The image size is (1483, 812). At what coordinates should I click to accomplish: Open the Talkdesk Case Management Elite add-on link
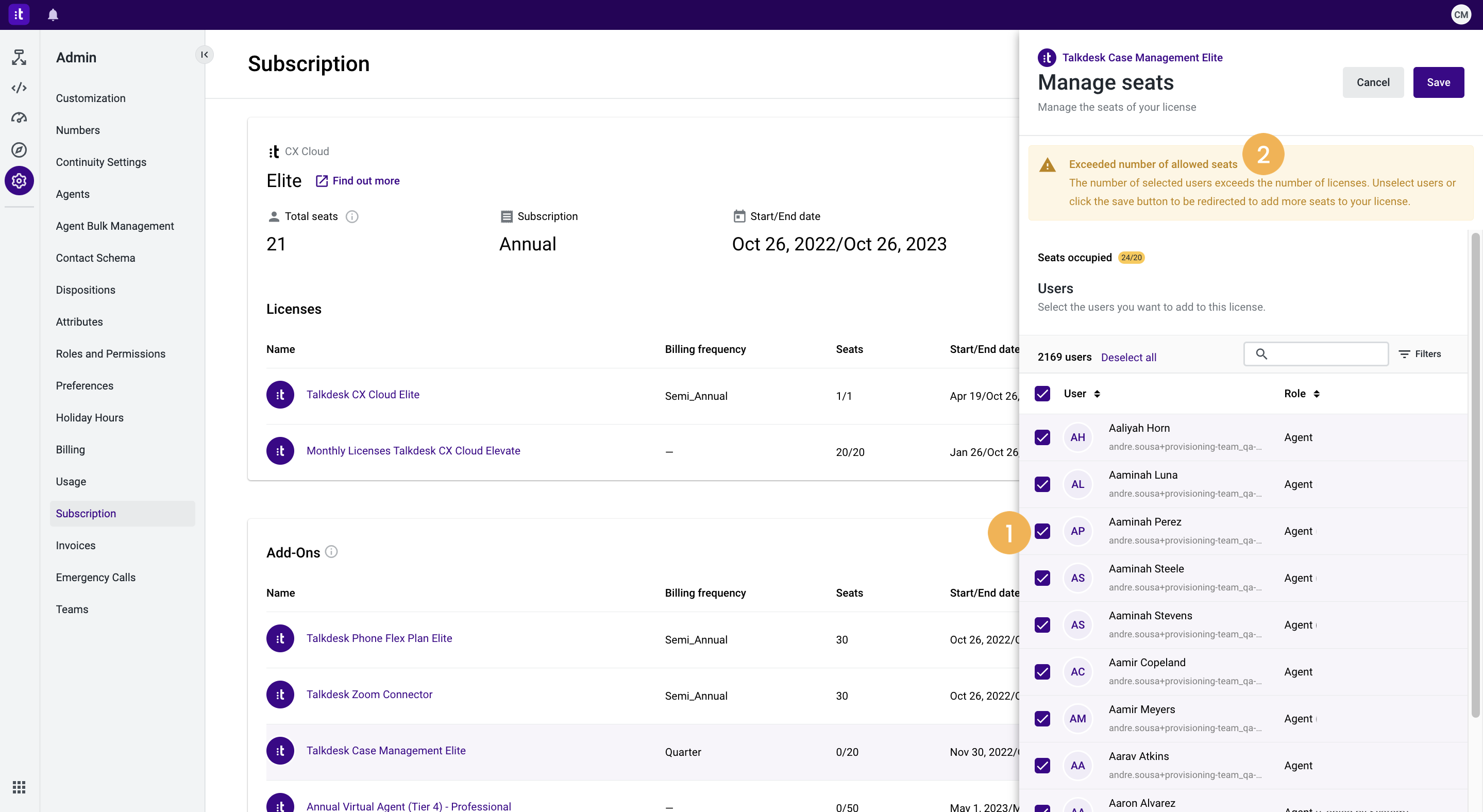tap(386, 750)
